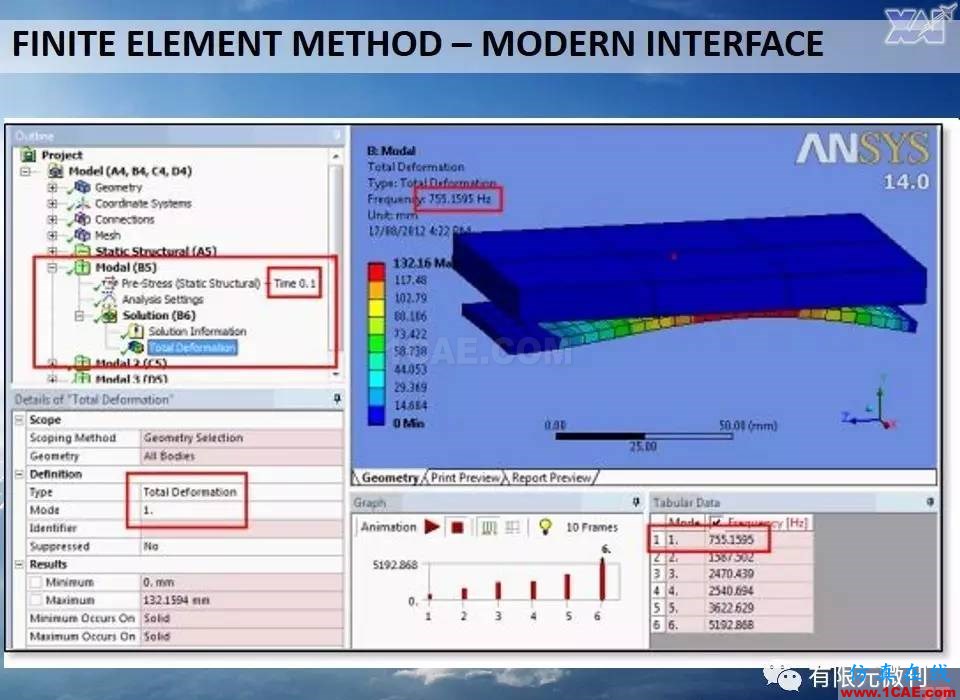Click the Static Structural (A5) folder icon

tap(82, 250)
